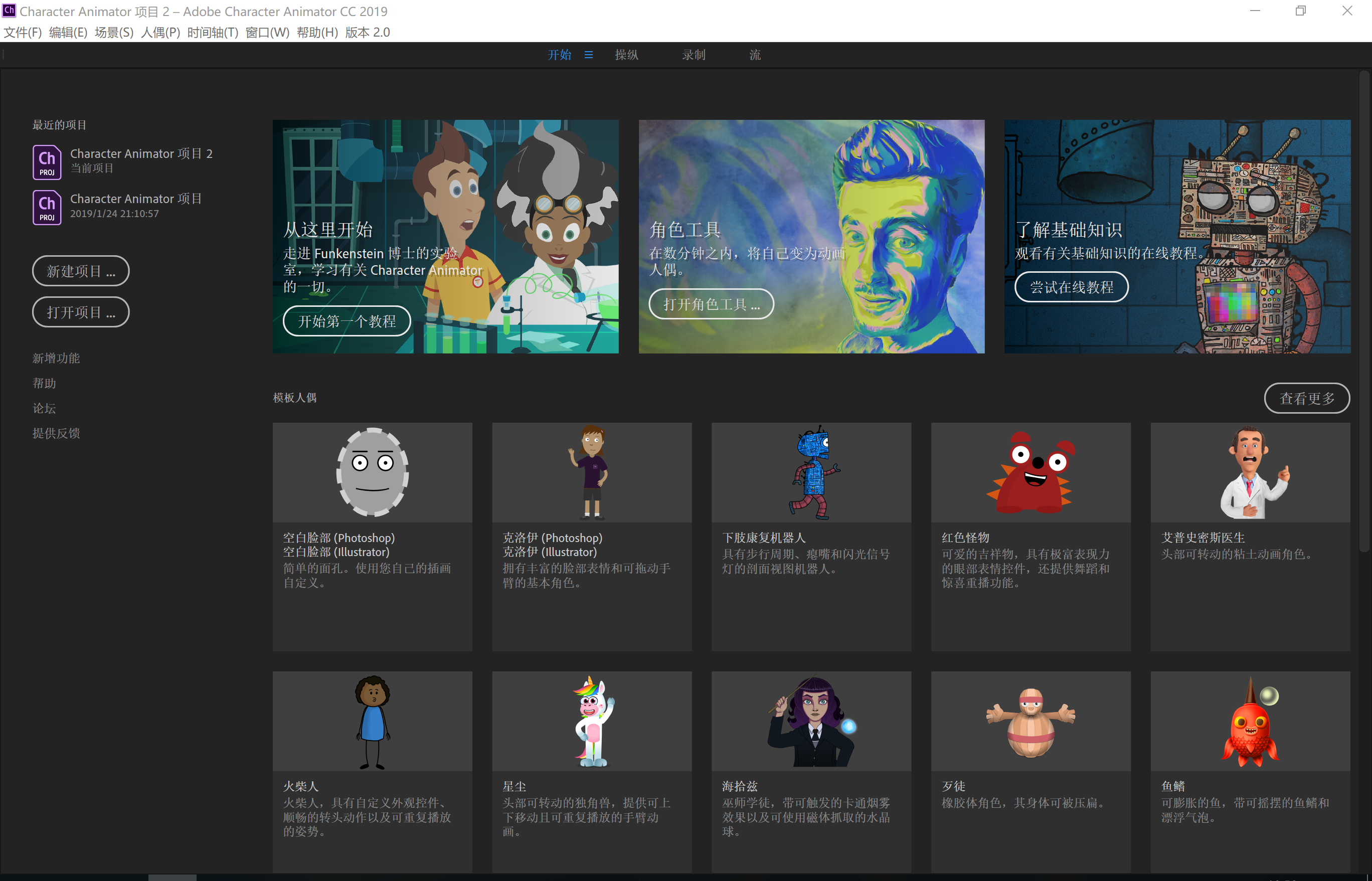Image resolution: width=1372 pixels, height=881 pixels.
Task: Switch to the 流 workspace tab
Action: coord(755,55)
